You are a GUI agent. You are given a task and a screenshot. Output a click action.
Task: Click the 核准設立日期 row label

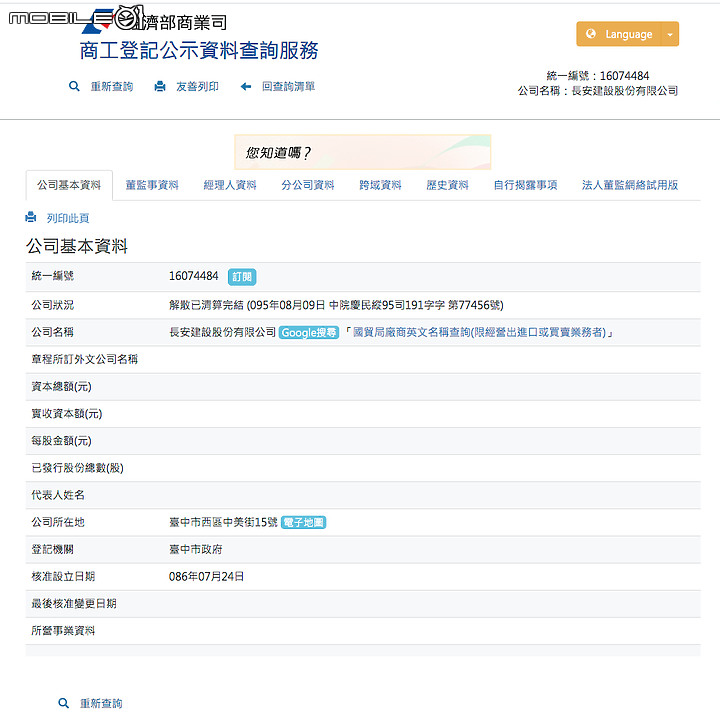tap(63, 576)
